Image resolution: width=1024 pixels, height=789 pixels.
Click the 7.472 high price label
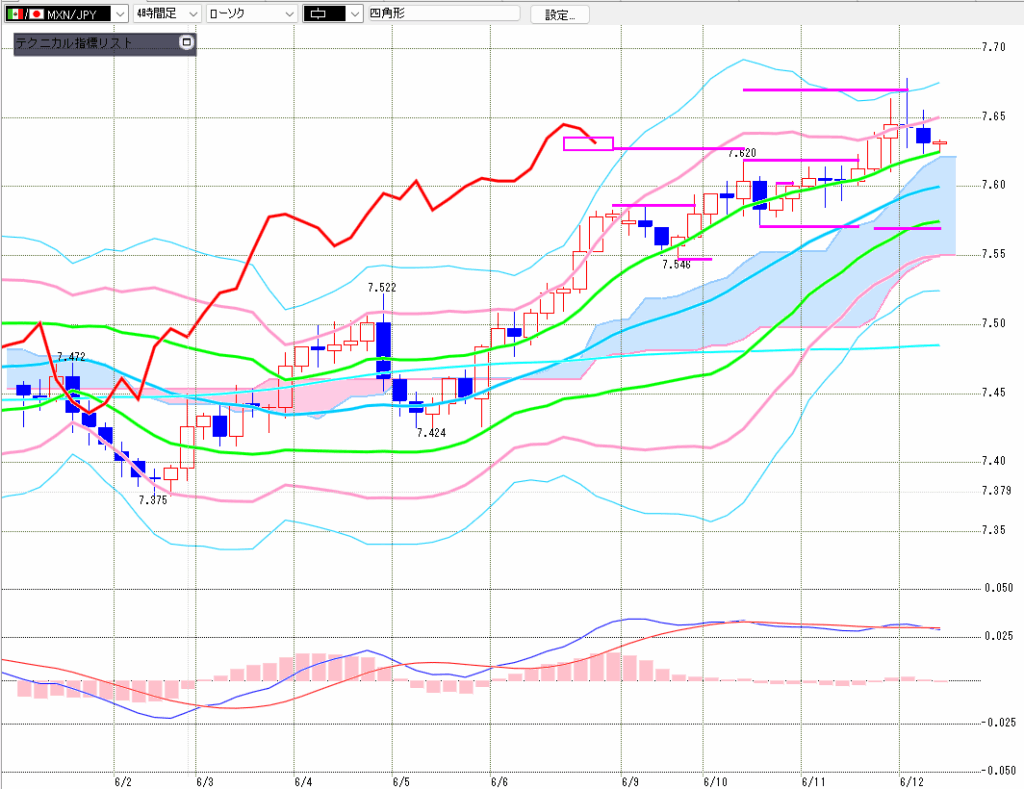point(71,357)
